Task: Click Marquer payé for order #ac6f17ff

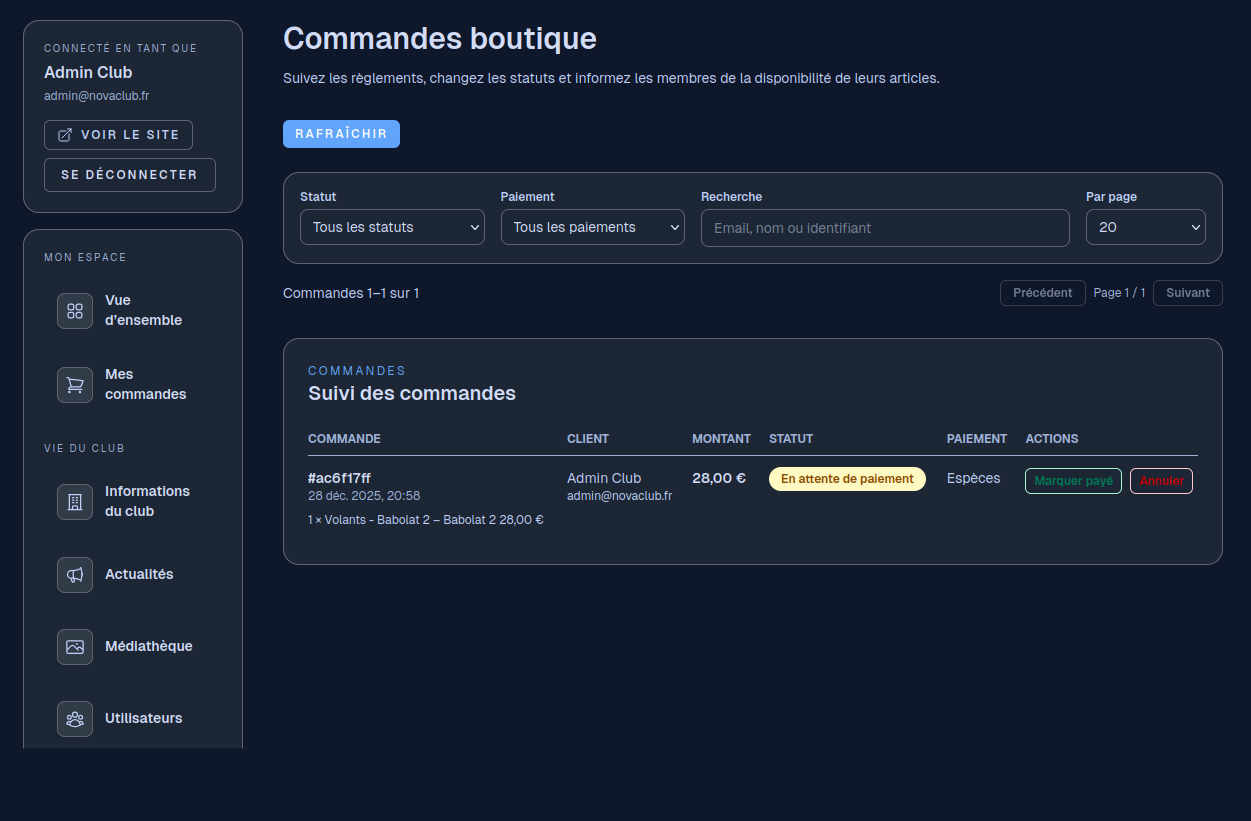Action: click(x=1073, y=481)
